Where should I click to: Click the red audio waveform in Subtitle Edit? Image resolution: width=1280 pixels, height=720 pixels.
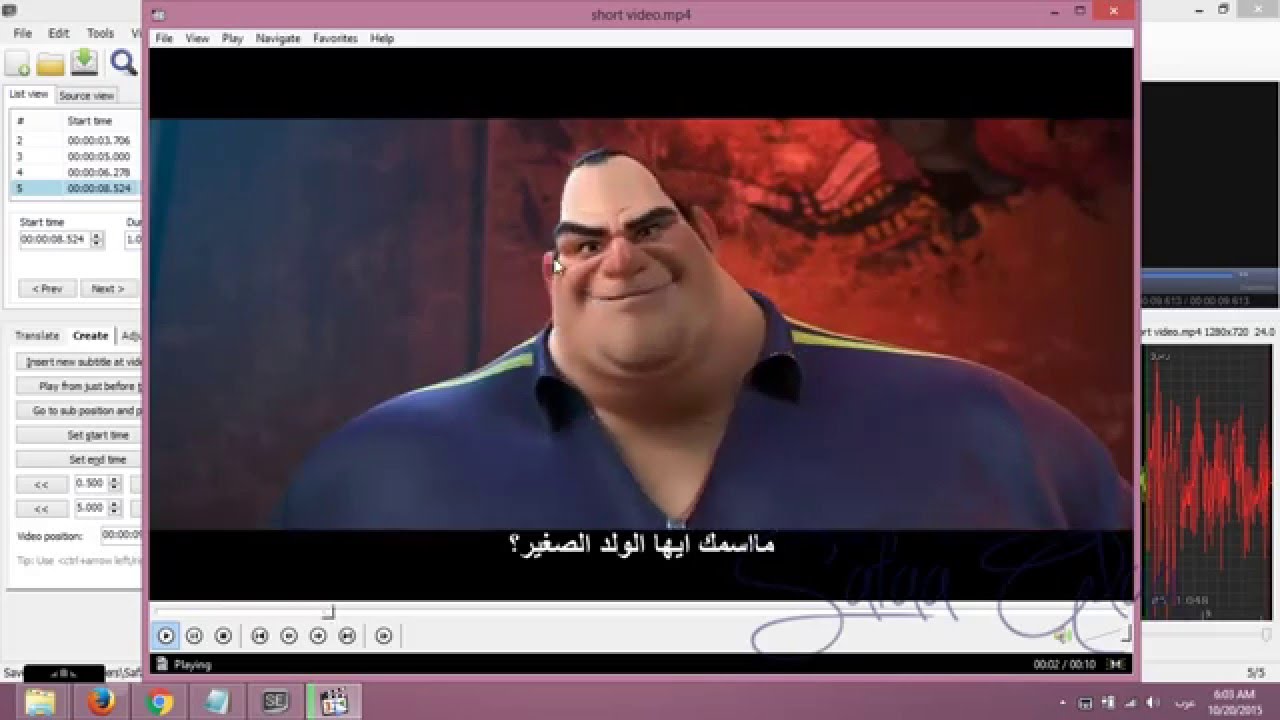point(1208,482)
